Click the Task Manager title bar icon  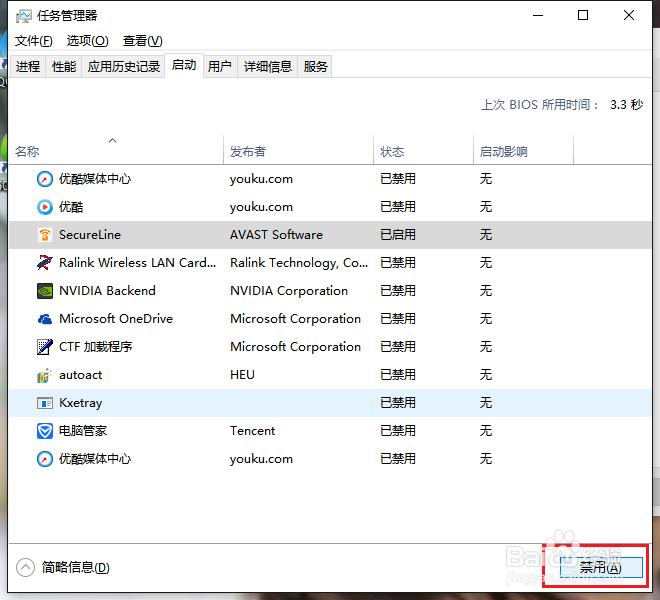coord(23,16)
